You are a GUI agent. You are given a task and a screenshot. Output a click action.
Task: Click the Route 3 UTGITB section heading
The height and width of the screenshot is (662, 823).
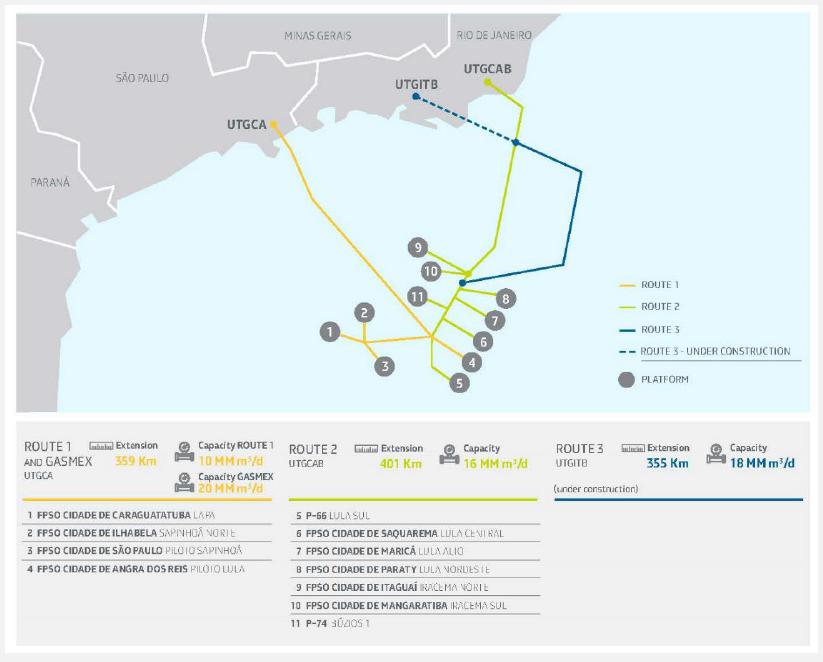579,455
